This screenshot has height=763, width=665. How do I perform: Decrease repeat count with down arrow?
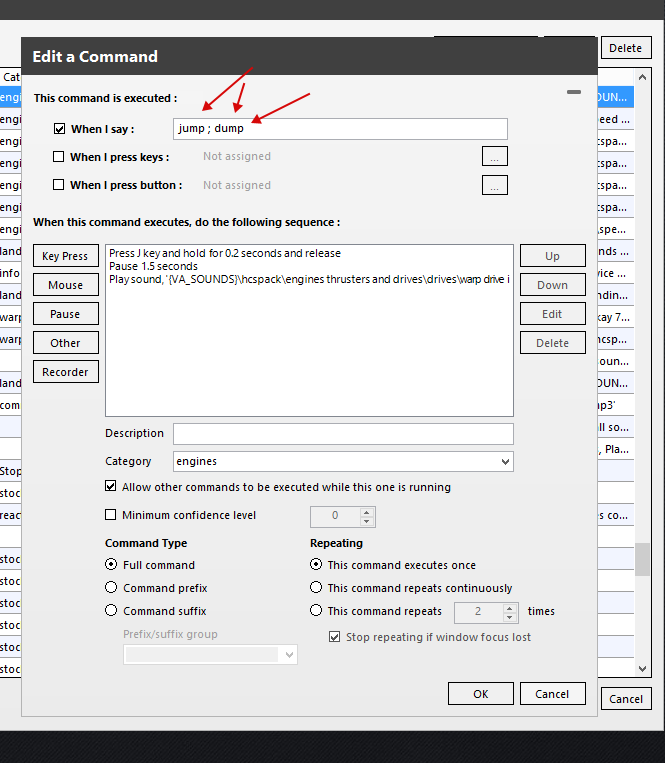tap(511, 616)
